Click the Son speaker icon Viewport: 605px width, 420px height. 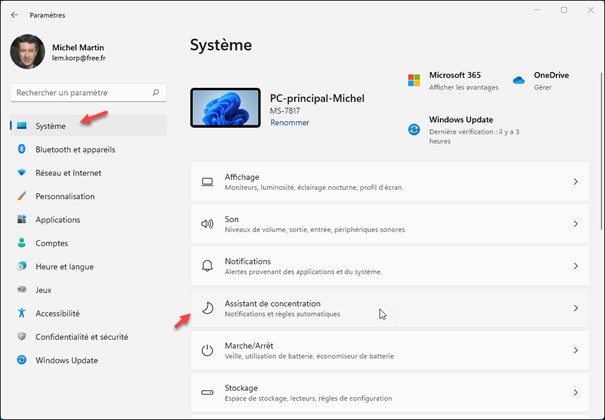(207, 224)
